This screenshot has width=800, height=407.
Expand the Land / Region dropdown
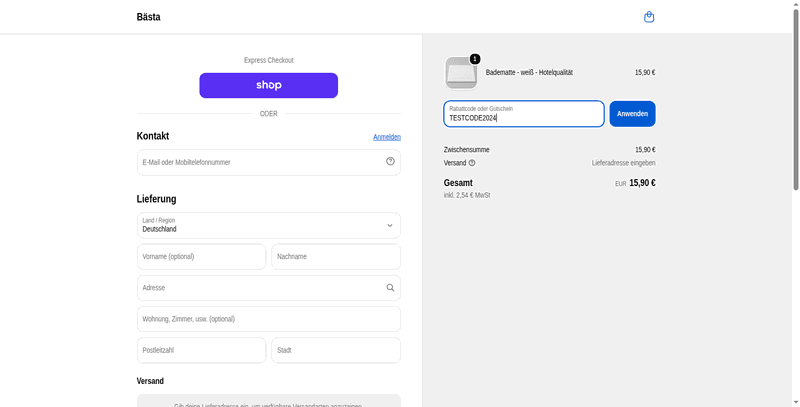[269, 225]
